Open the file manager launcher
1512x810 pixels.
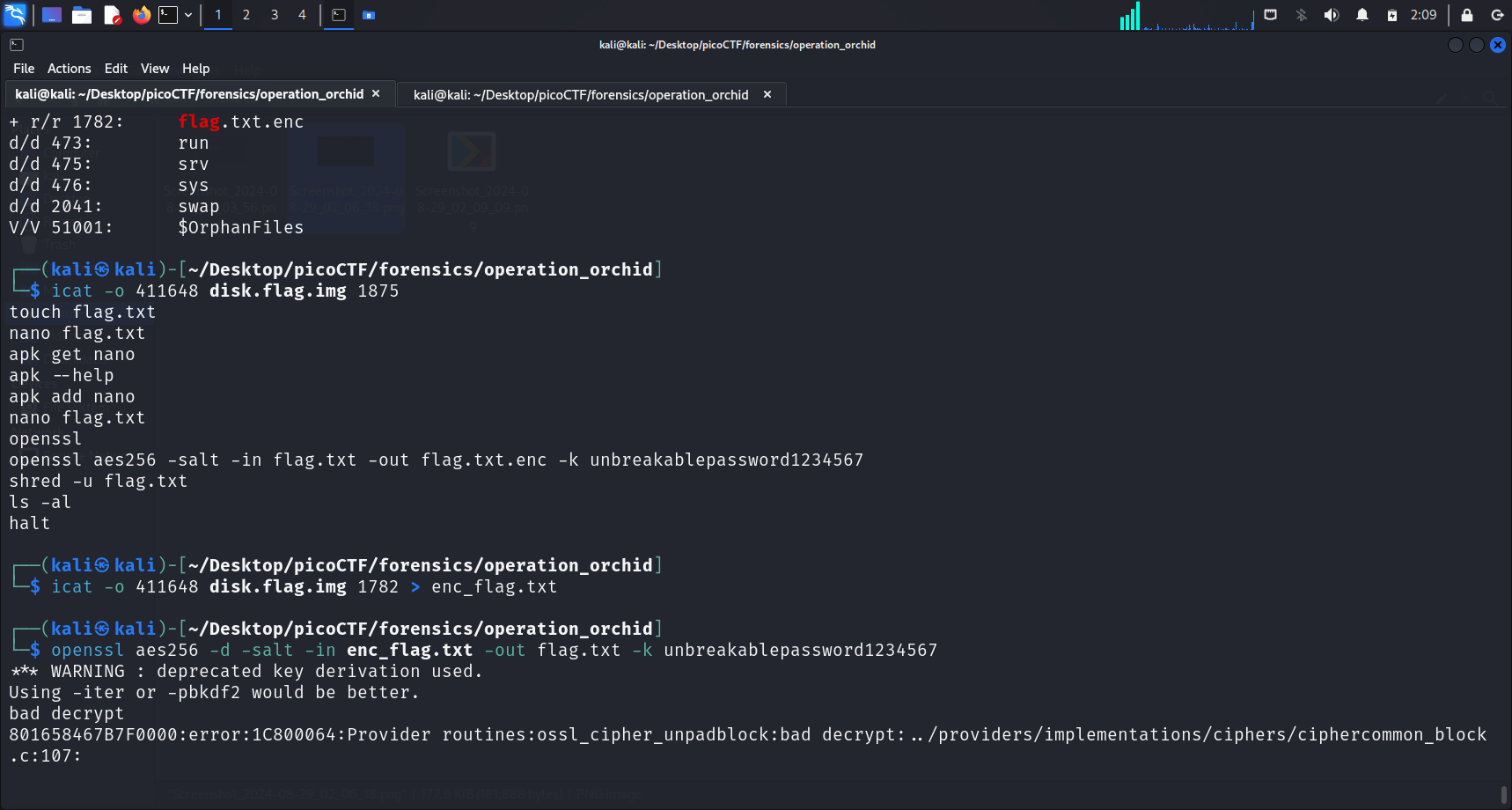(x=82, y=15)
